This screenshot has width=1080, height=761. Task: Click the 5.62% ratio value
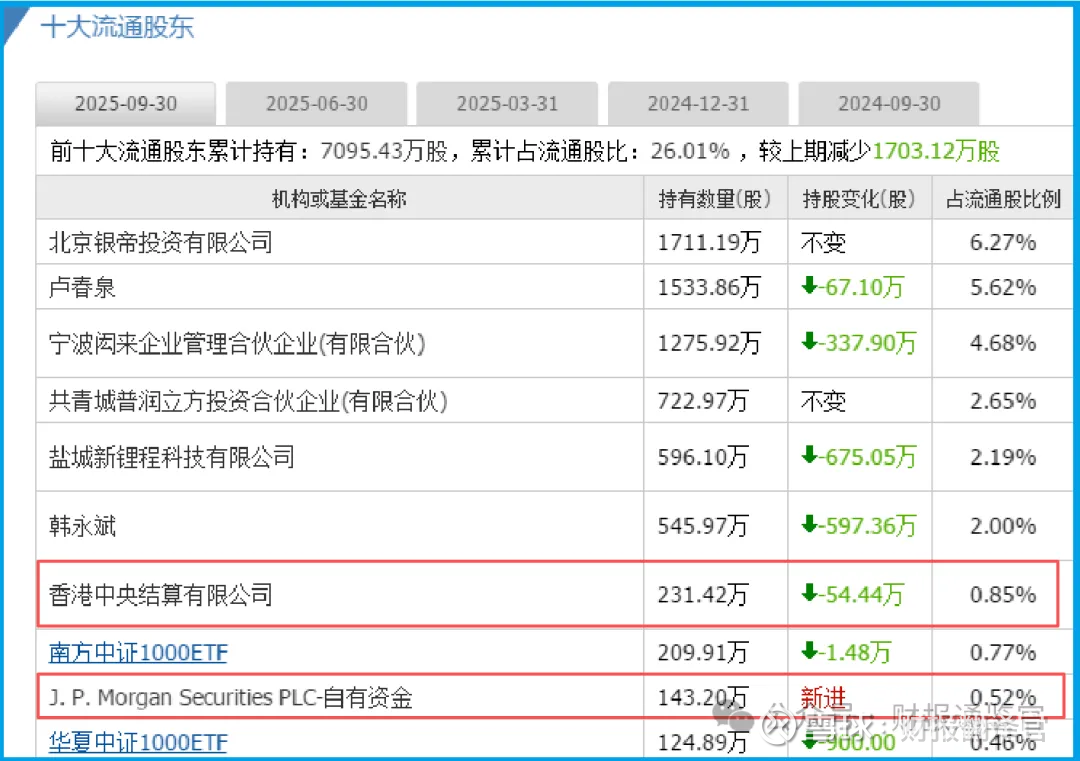[x=1003, y=287]
